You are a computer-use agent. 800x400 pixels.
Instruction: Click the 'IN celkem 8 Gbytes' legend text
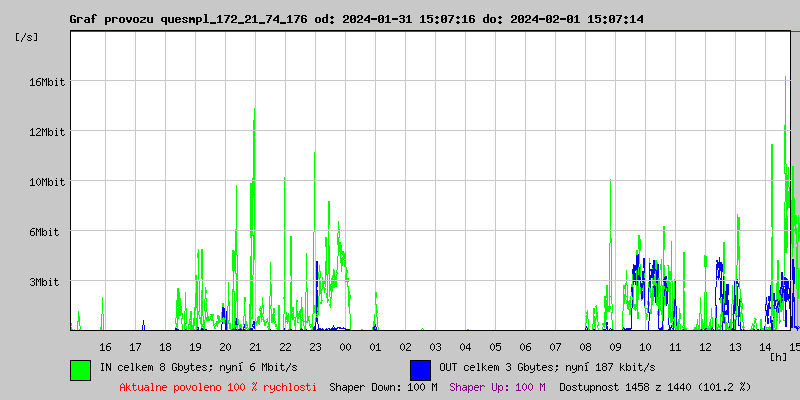198,368
